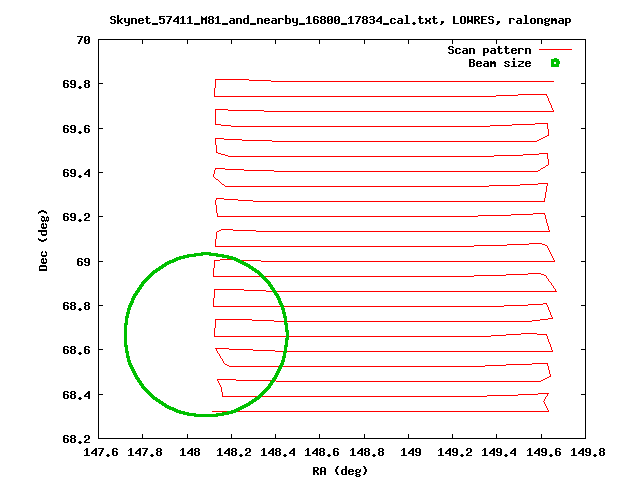Click the RA axis value 149.6
This screenshot has width=640, height=480.
coord(543,452)
